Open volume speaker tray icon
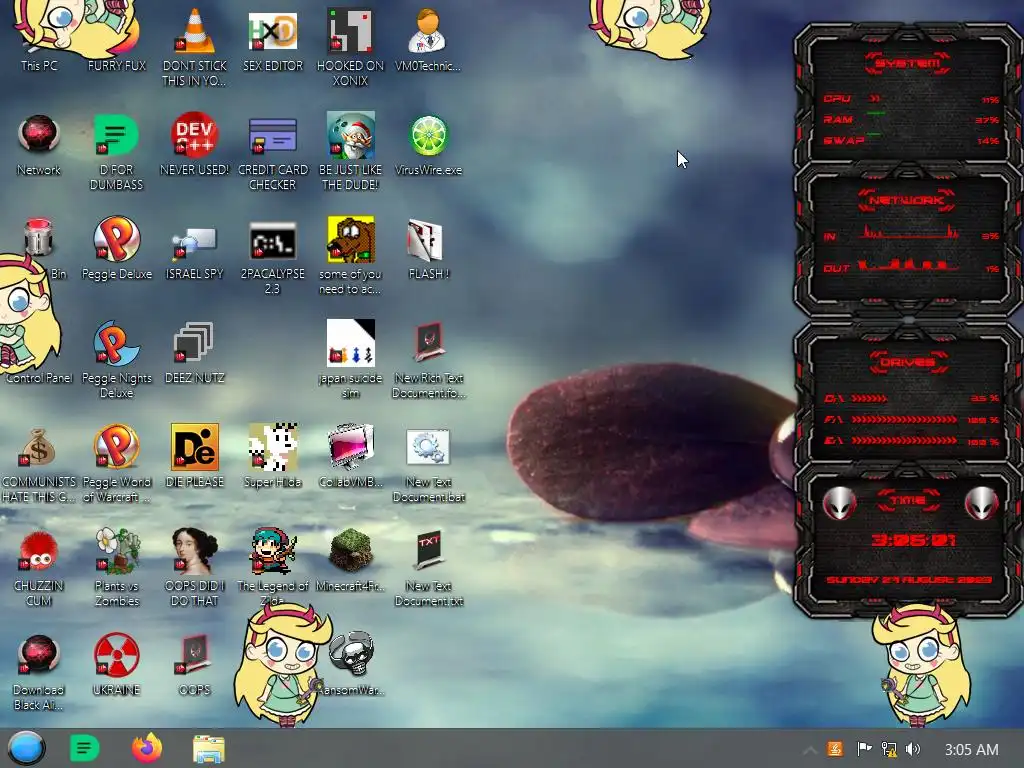Image resolution: width=1024 pixels, height=768 pixels. click(x=913, y=749)
